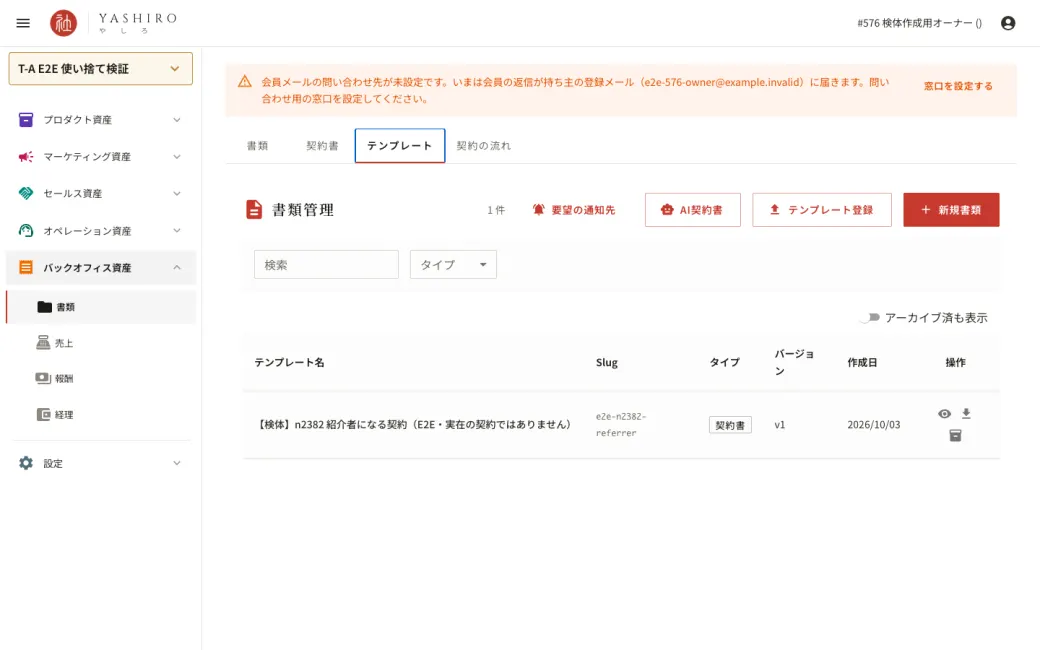
Task: Click the bell icon for 要望の通知先
Action: pos(539,210)
